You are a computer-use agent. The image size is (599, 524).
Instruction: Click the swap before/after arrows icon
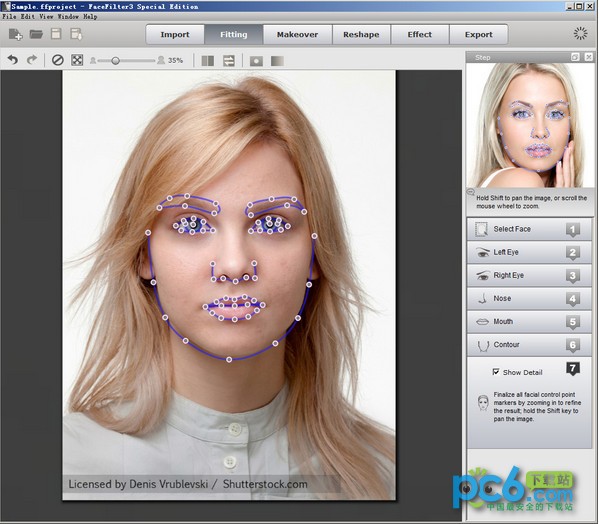click(x=229, y=60)
